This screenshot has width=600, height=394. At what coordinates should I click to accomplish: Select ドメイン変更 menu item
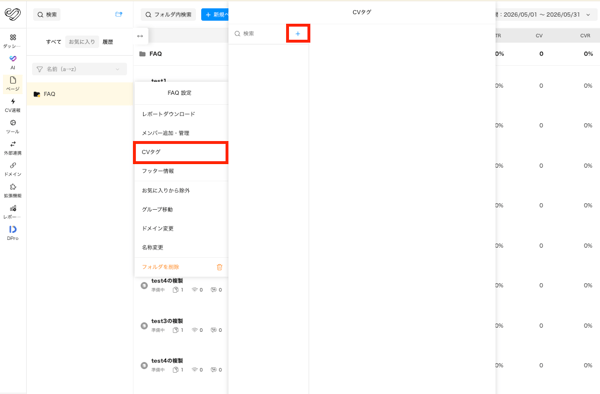point(181,228)
